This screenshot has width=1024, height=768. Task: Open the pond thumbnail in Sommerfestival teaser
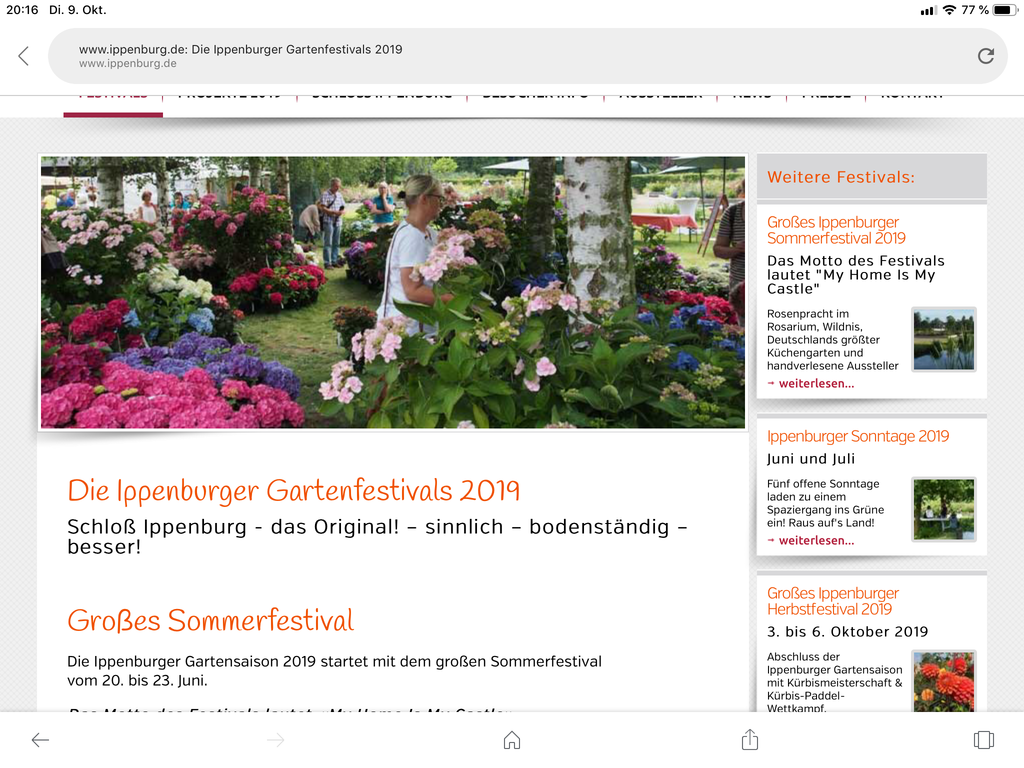coord(944,340)
